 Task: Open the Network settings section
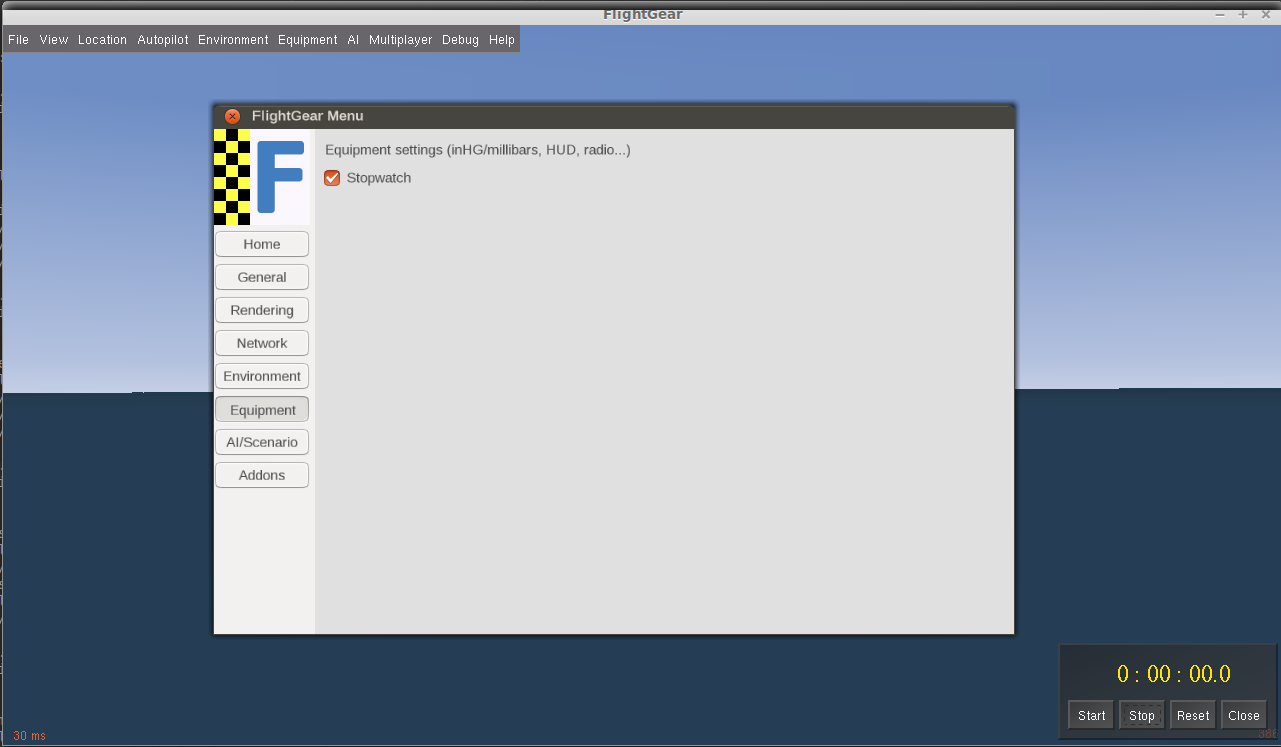pyautogui.click(x=262, y=343)
